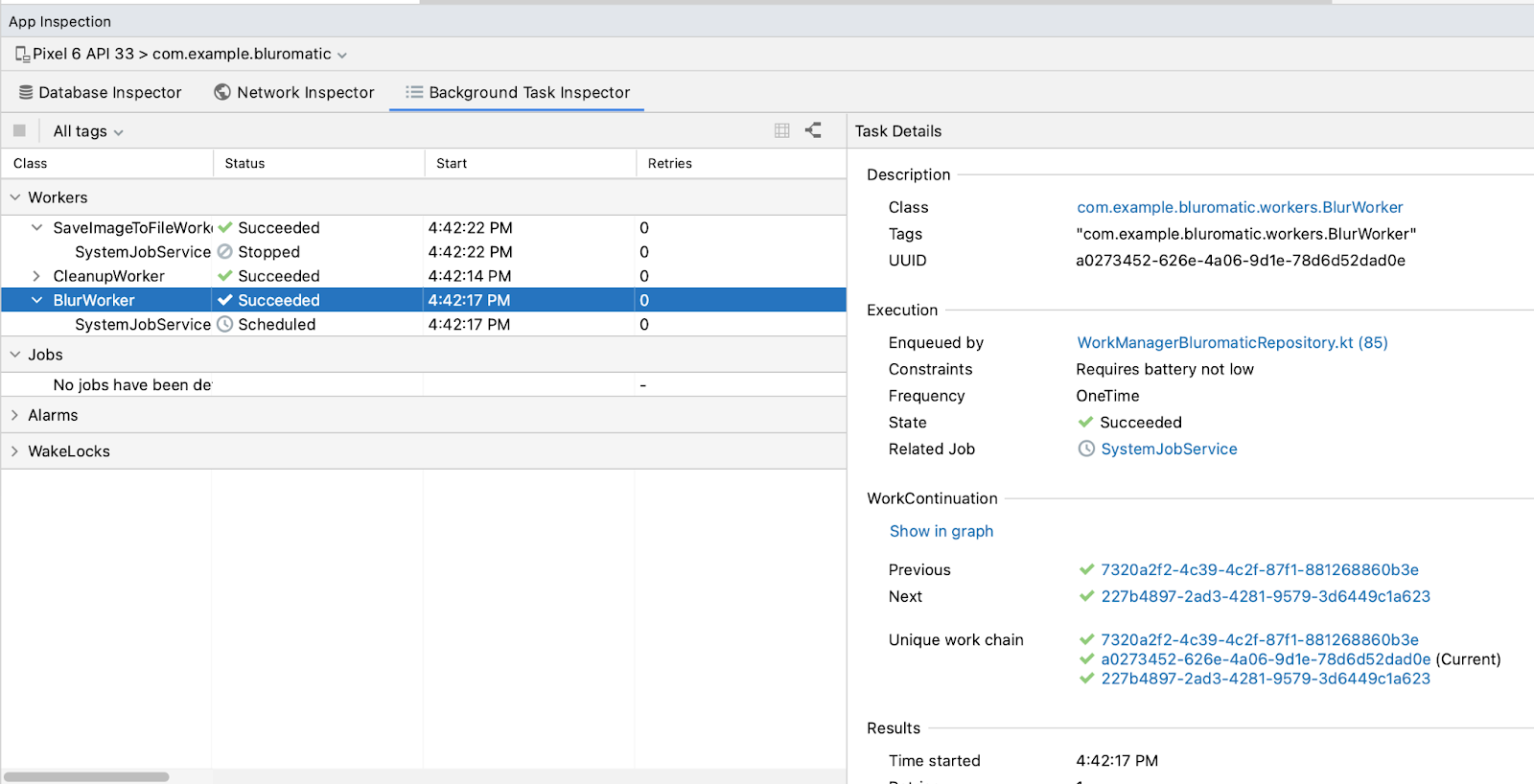1534x784 pixels.
Task: Open the Background Task Inspector tab
Action: coord(517,93)
